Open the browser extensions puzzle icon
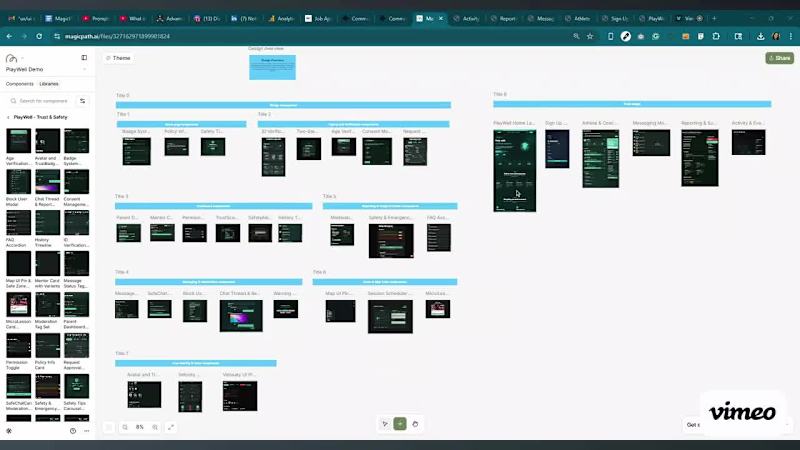 pyautogui.click(x=716, y=36)
